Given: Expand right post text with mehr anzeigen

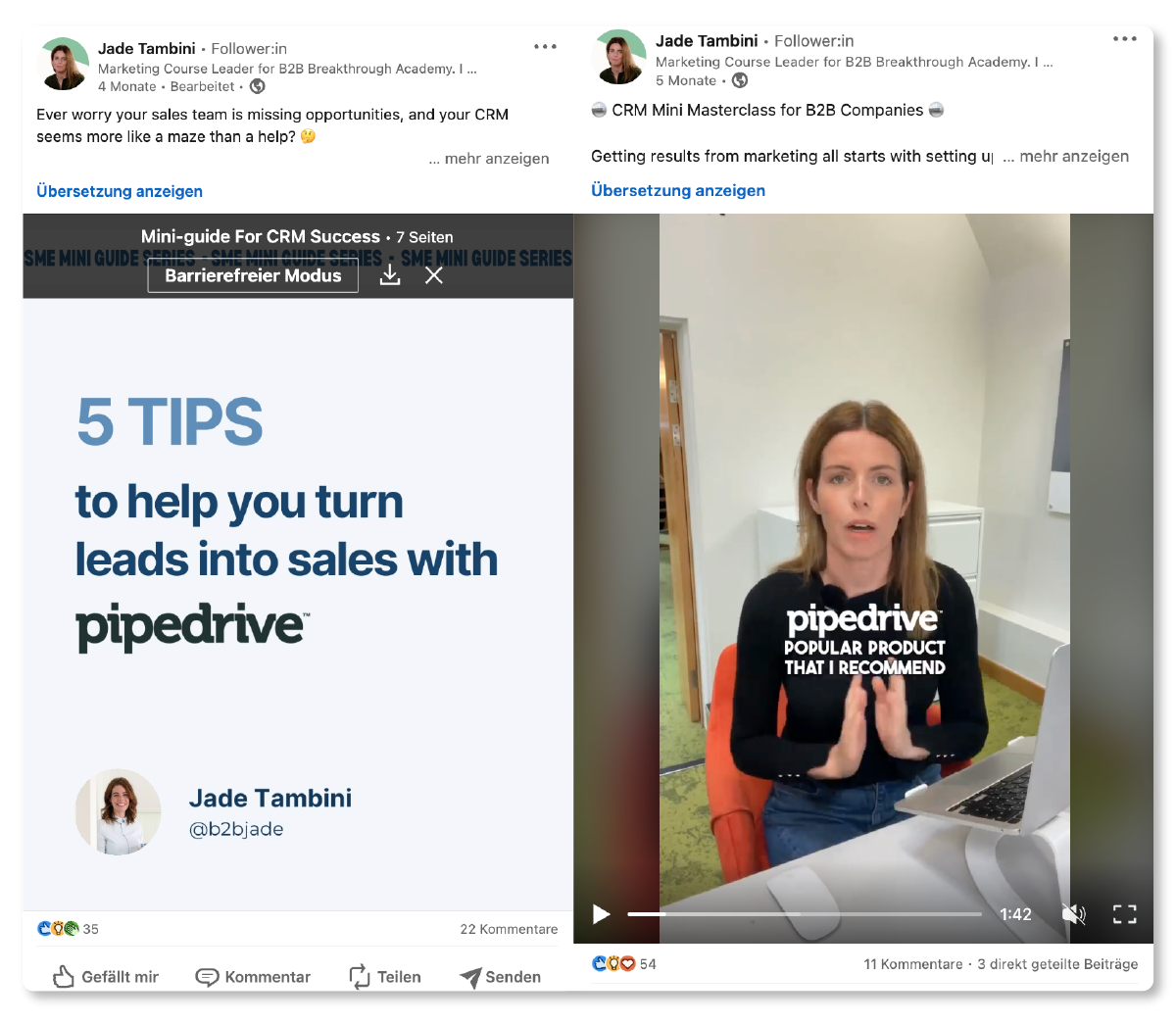Looking at the screenshot, I should pos(1066,156).
